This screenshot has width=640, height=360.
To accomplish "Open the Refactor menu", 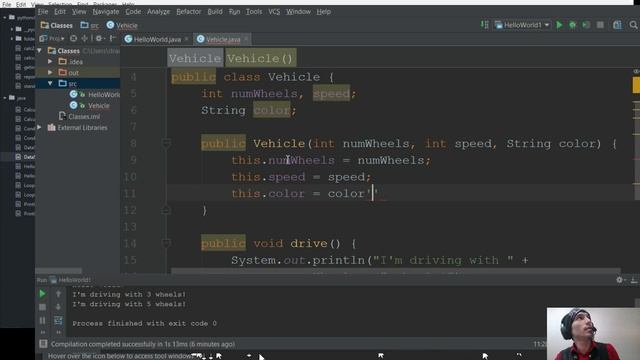I will [189, 11].
